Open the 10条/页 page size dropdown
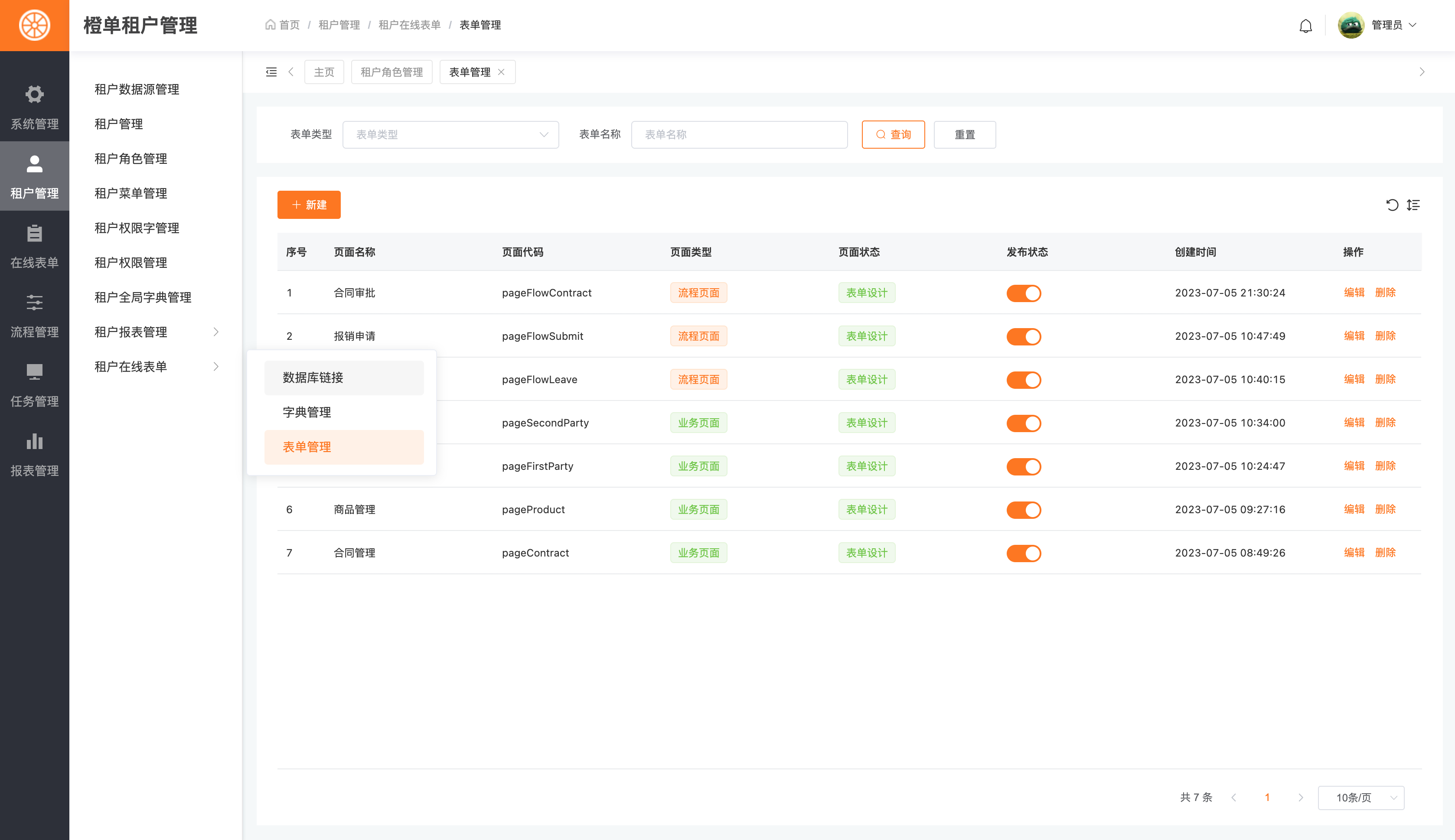 [1360, 798]
